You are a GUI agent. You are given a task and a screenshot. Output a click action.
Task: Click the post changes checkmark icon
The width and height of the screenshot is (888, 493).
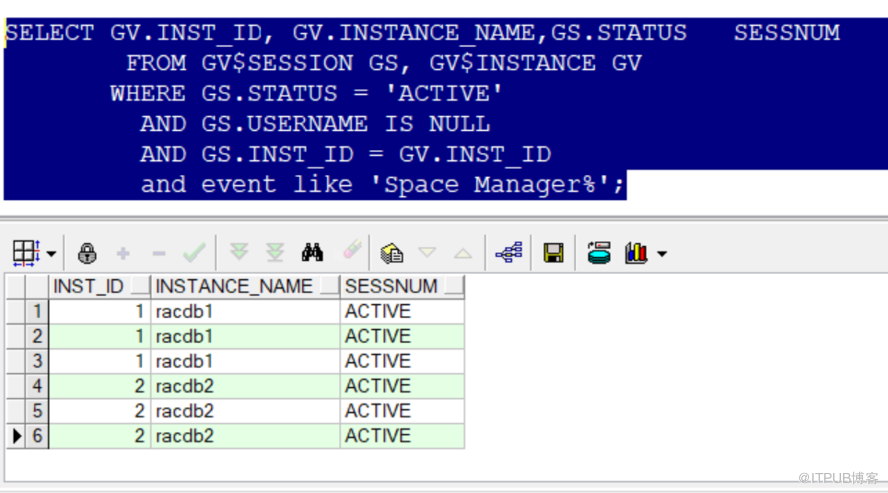point(194,253)
